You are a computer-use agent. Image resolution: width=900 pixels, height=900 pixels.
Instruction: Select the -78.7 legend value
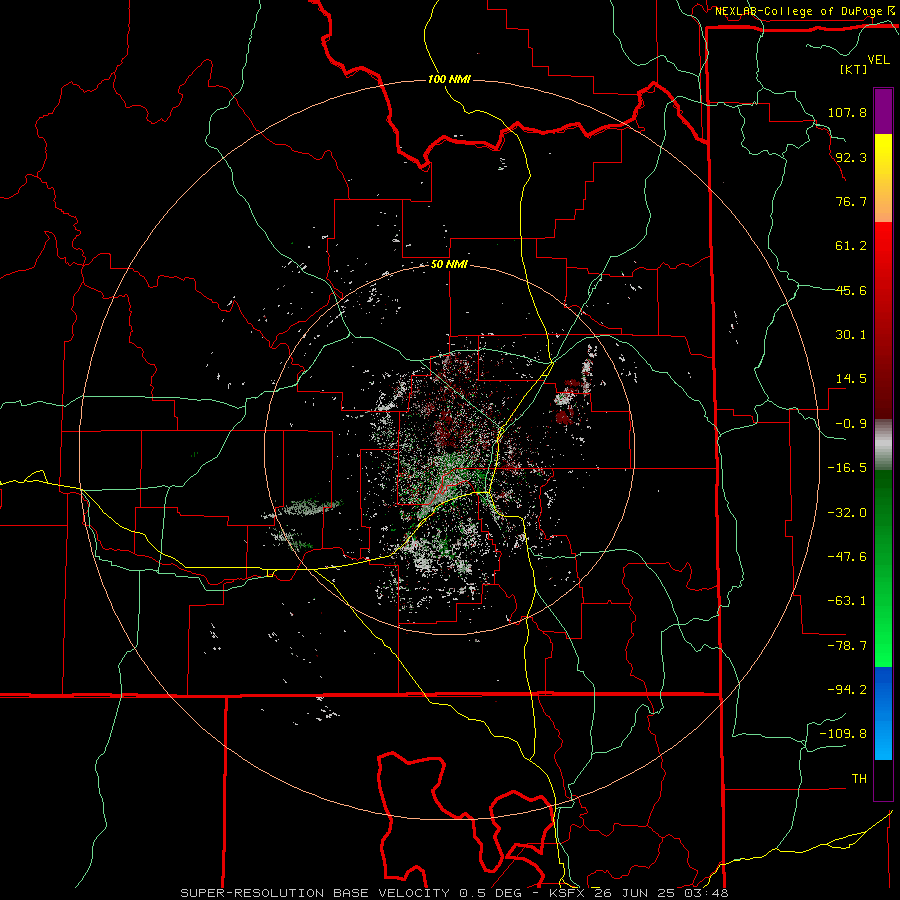[847, 646]
